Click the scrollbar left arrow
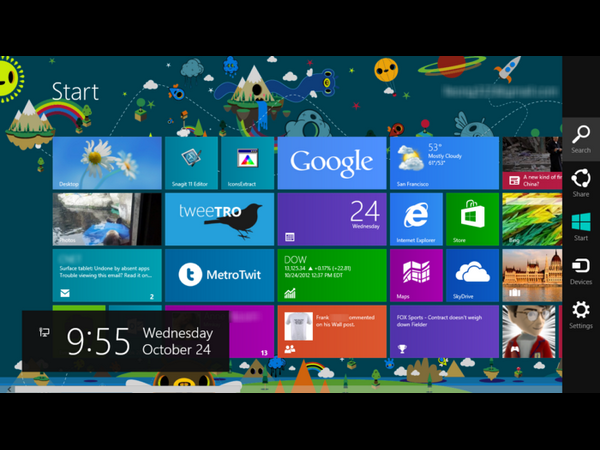The image size is (600, 450). click(x=9, y=389)
